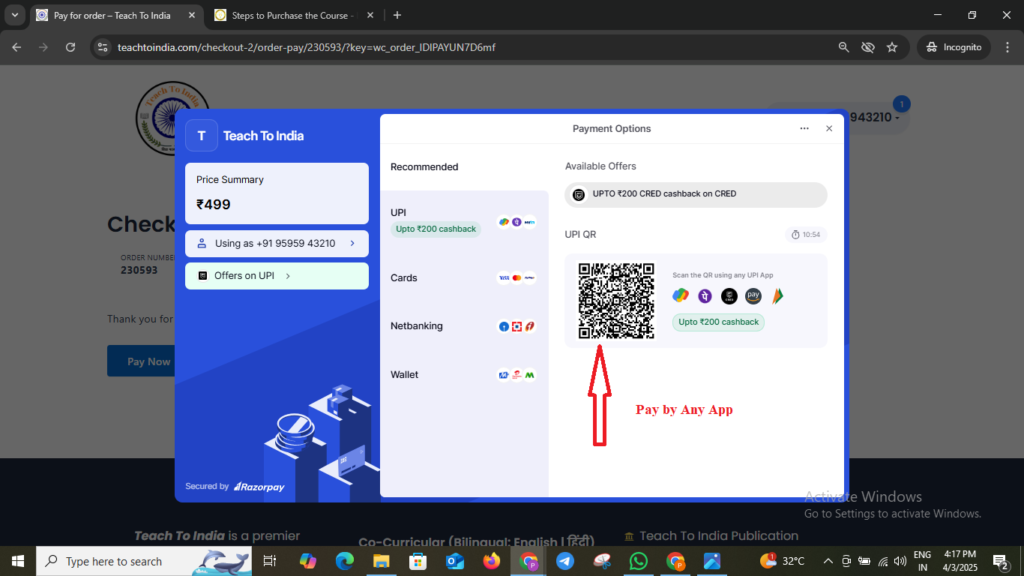Open Microsoft Store from the taskbar

[x=418, y=561]
